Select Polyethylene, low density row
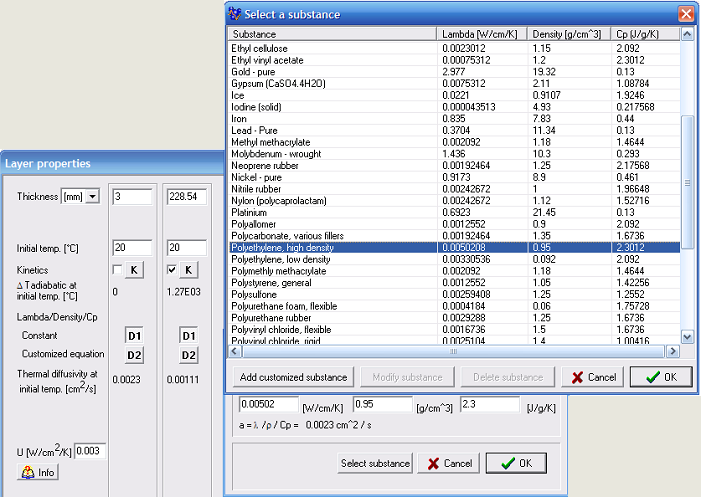 point(455,259)
